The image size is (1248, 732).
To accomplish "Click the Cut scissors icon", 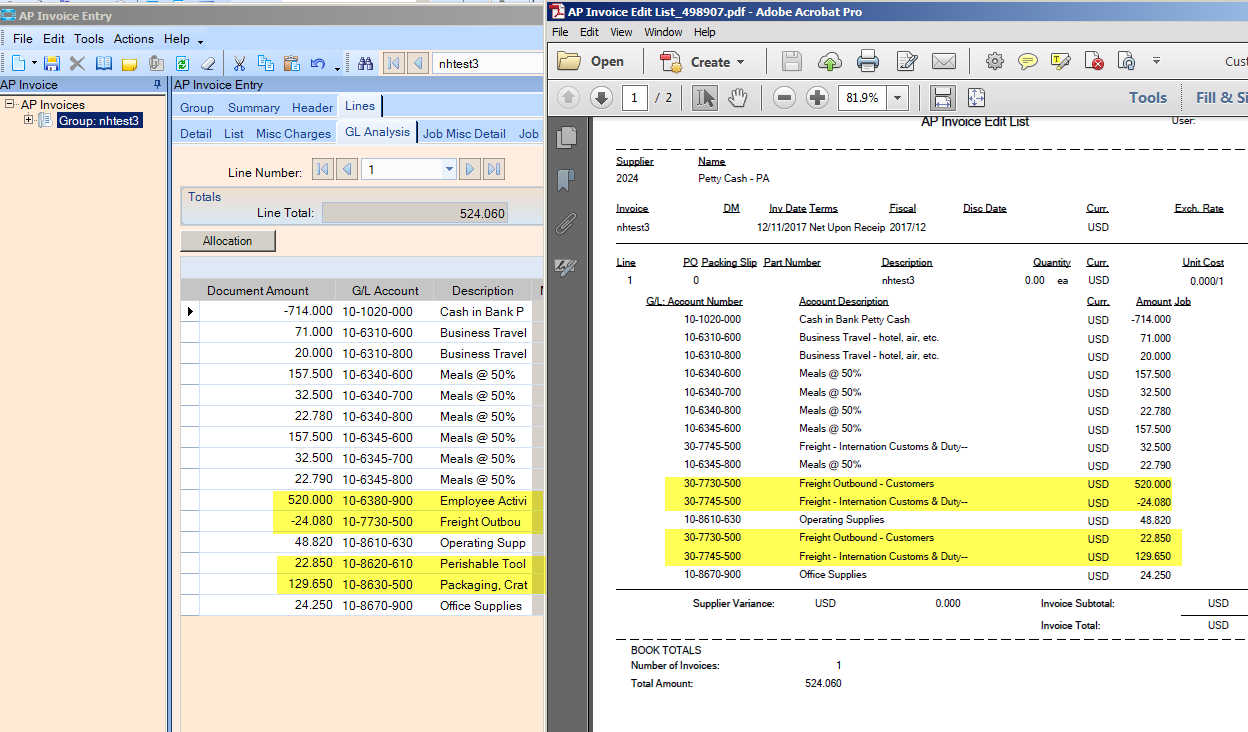I will (x=239, y=63).
